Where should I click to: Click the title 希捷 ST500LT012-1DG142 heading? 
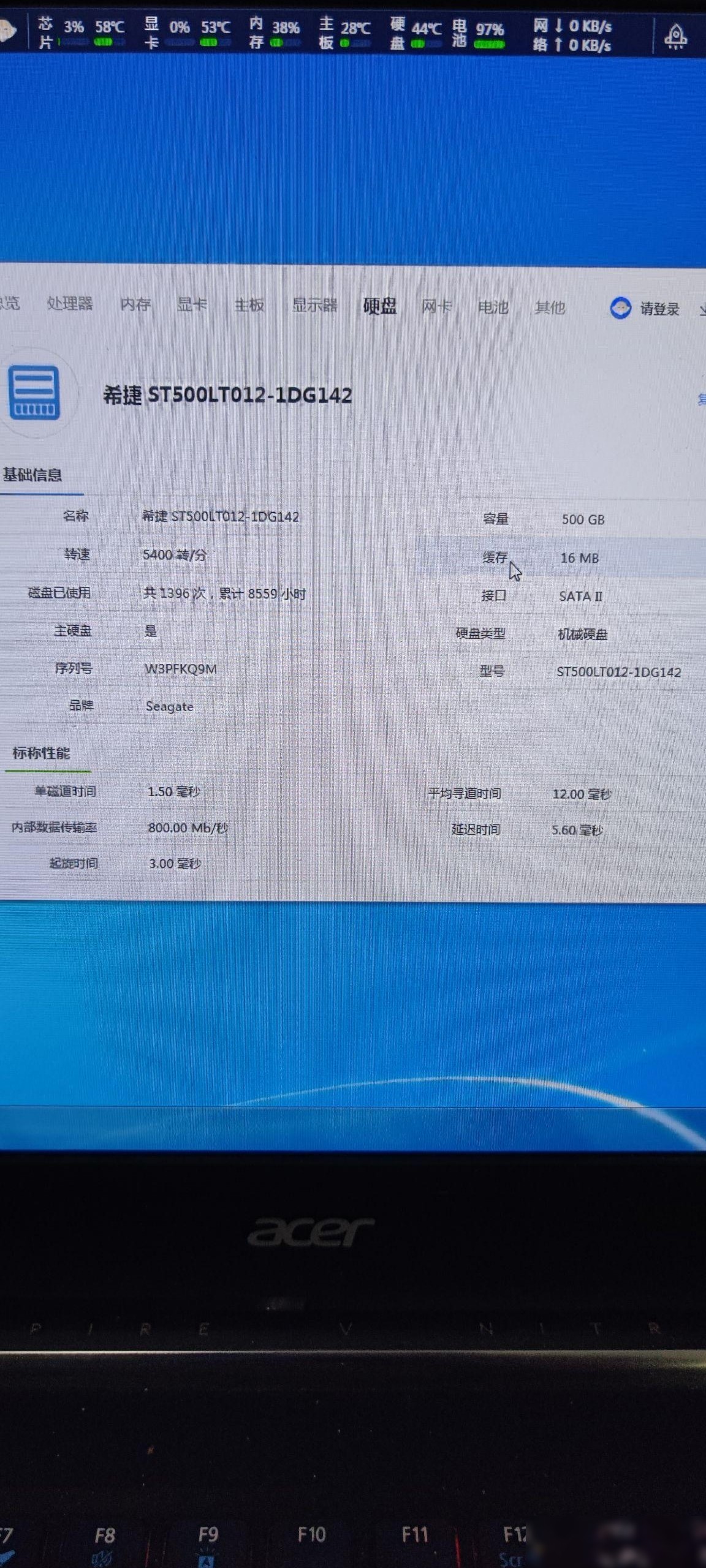click(x=227, y=395)
